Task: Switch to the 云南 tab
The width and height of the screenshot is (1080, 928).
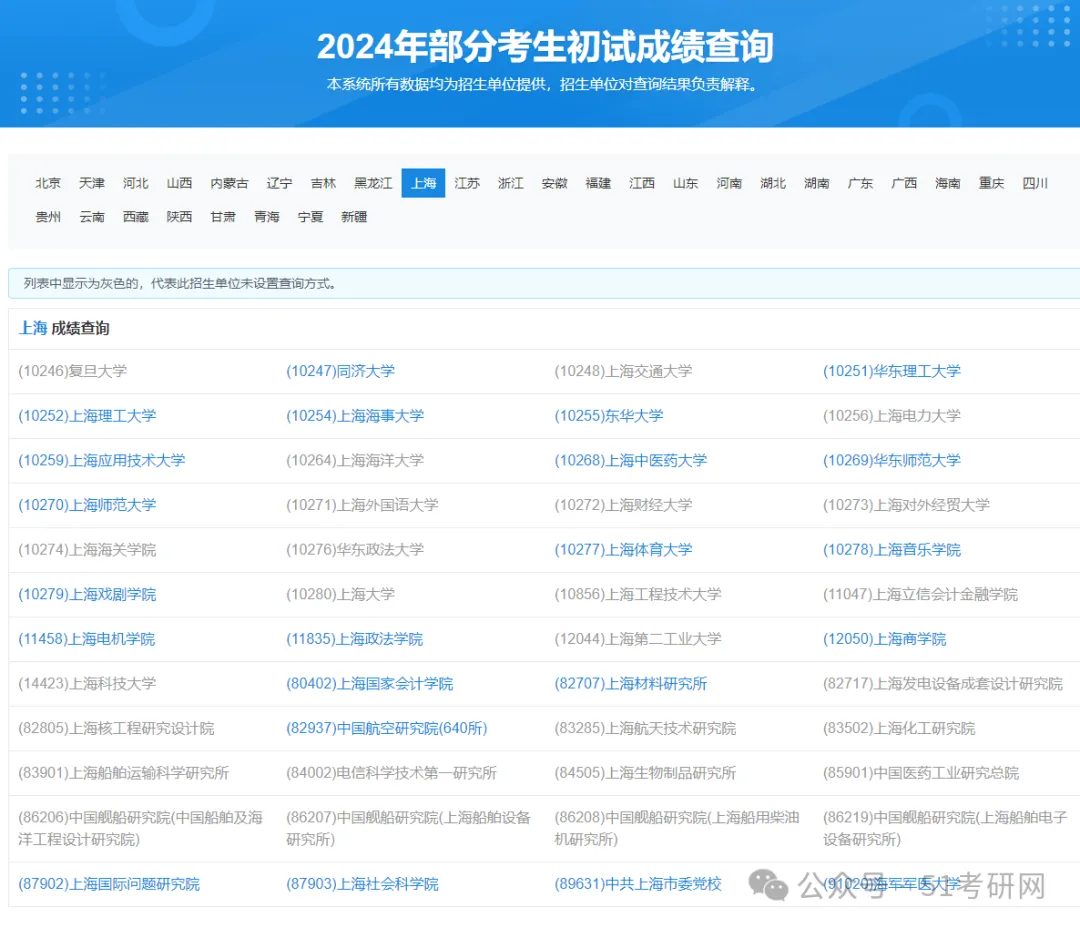Action: coord(92,217)
